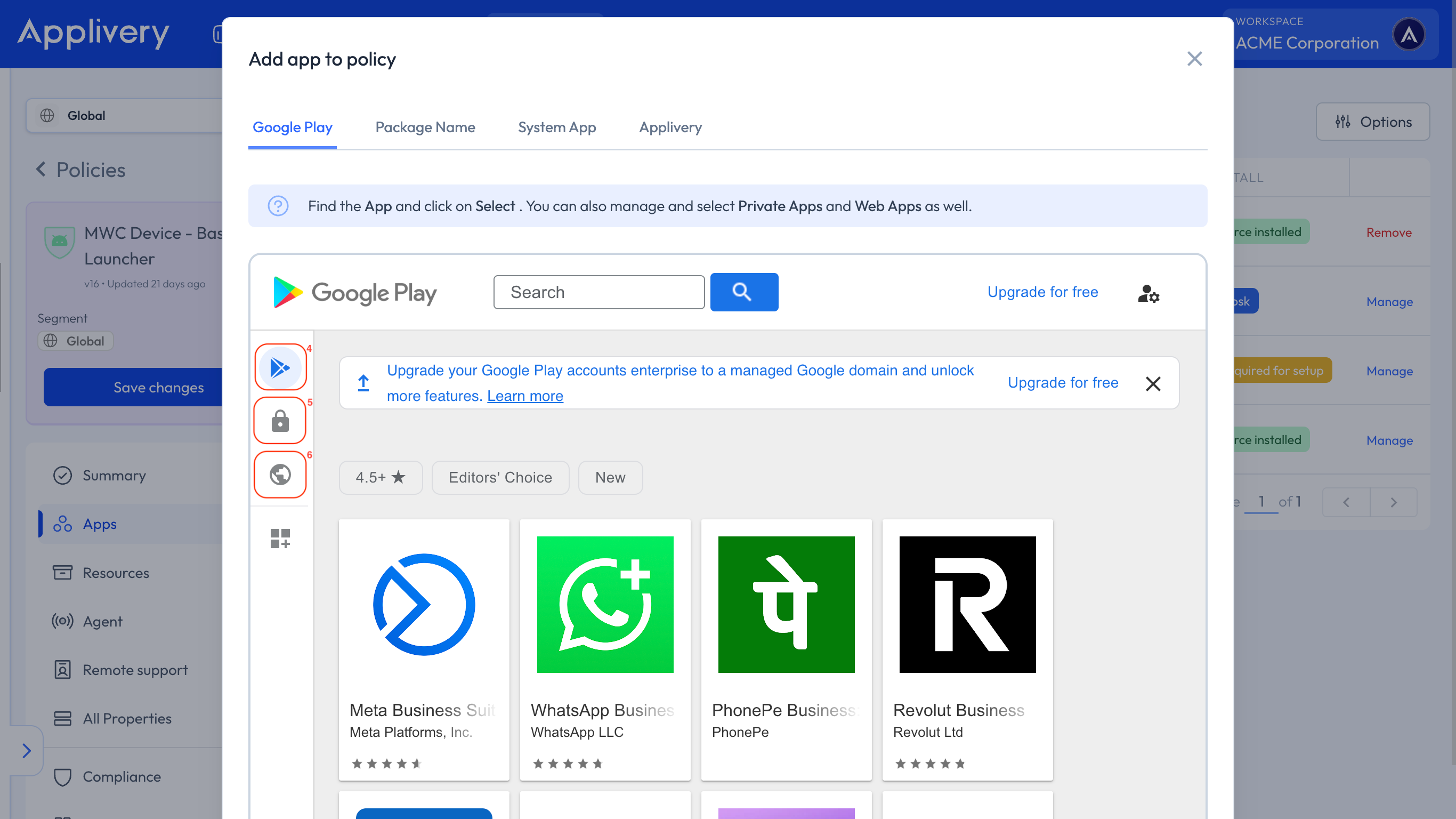The width and height of the screenshot is (1456, 819).
Task: Toggle the 4.5+ star rating filter
Action: click(381, 477)
